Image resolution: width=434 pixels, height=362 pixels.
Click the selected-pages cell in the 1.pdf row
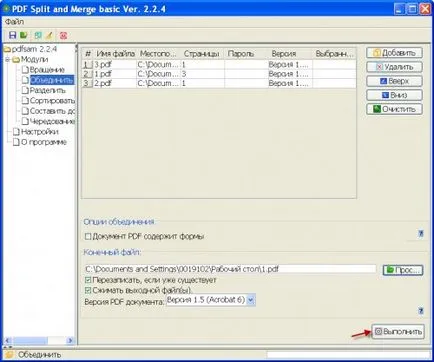[334, 74]
